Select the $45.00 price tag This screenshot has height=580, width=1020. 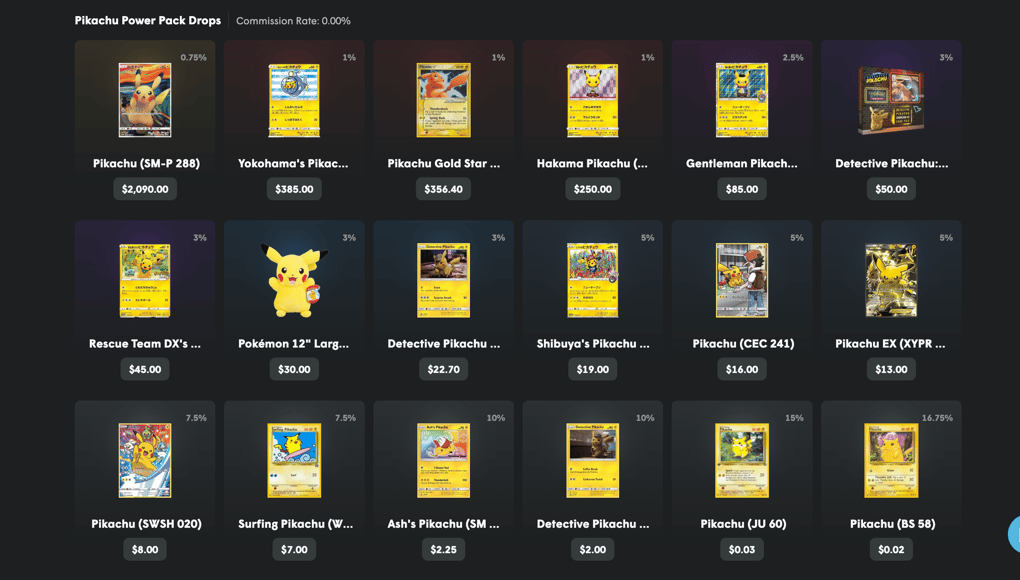[145, 369]
